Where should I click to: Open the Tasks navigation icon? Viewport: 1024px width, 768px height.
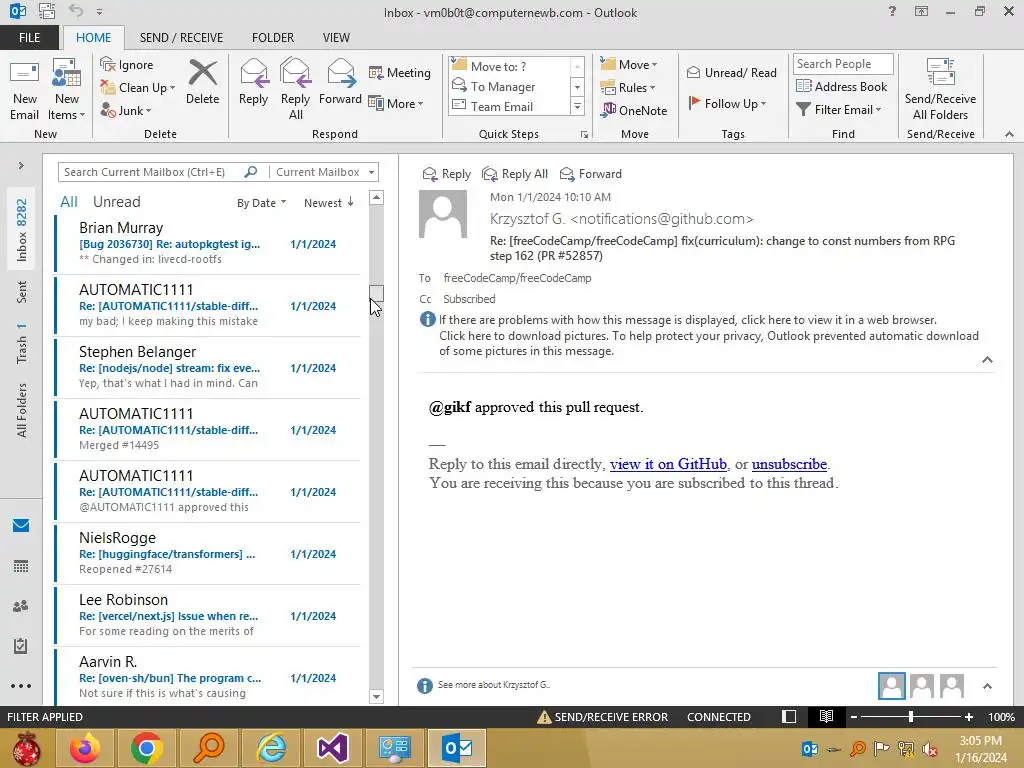pos(21,646)
